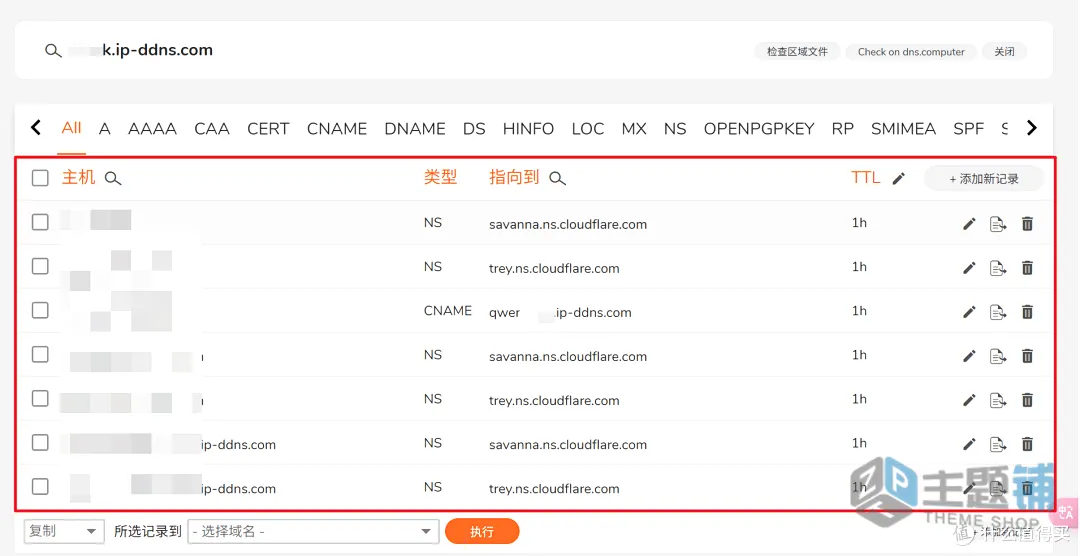Screen dimensions: 1080x556
Task: Edit the CNAME record with pencil icon
Action: 969,312
